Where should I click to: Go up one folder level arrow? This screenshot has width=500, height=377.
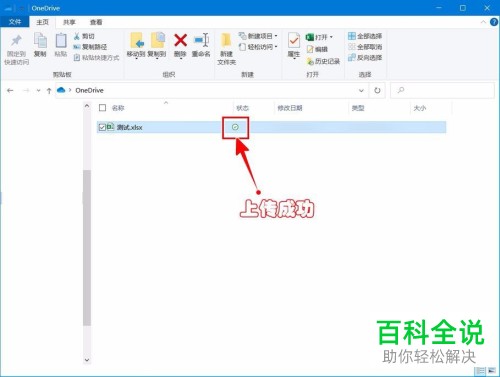[49, 90]
